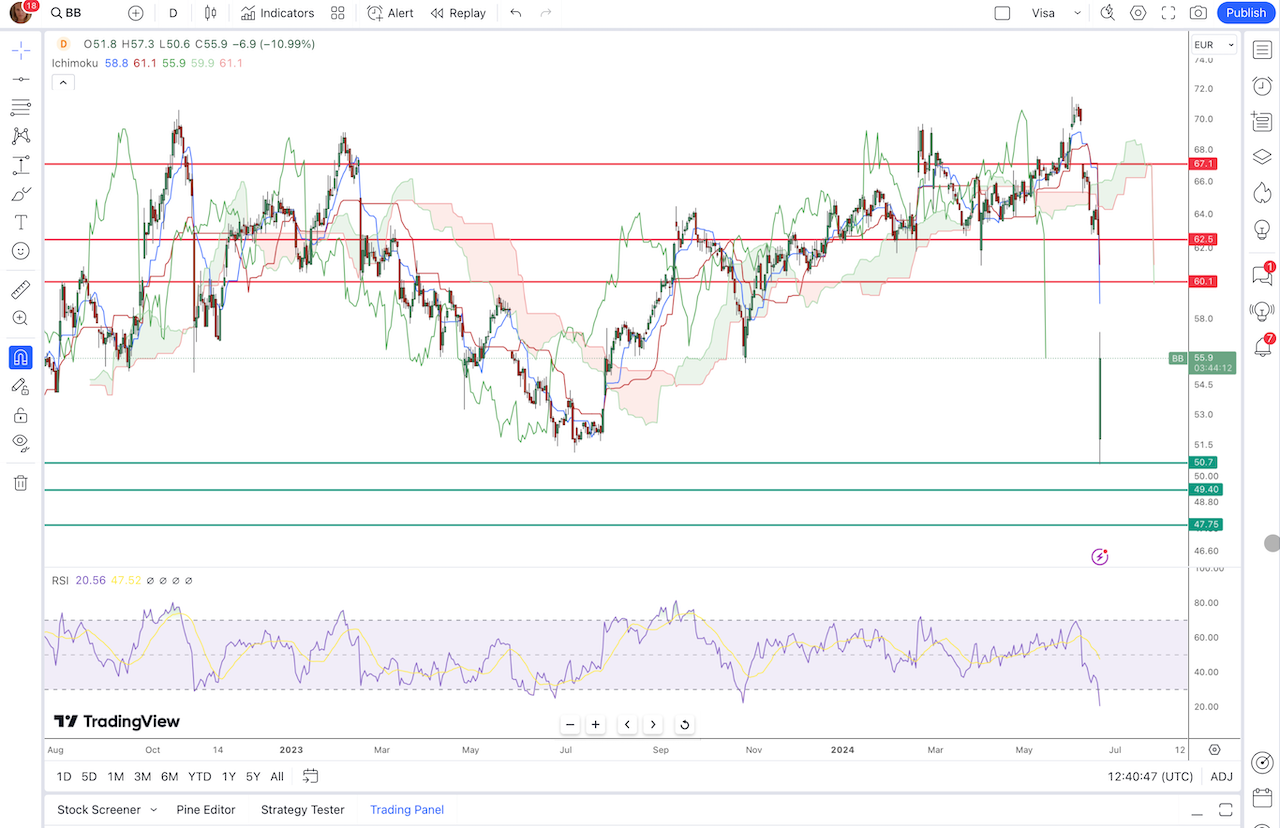Open the alerts panel clock icon
1280x828 pixels.
point(1262,86)
